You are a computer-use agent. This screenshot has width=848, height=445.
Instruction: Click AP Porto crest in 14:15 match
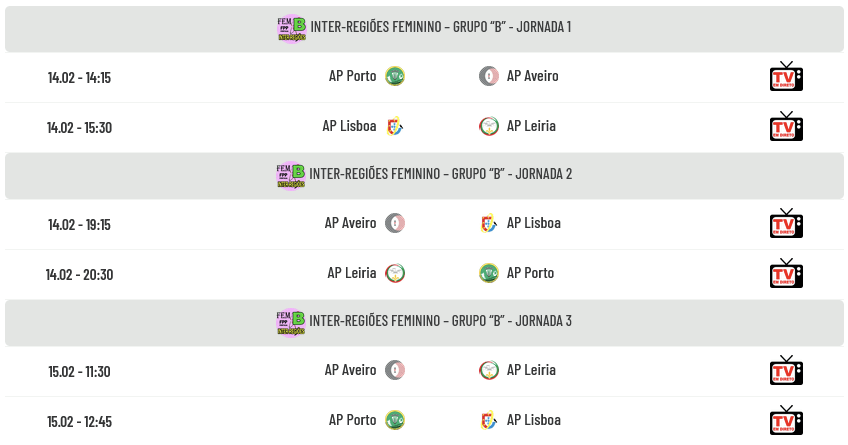coord(395,76)
